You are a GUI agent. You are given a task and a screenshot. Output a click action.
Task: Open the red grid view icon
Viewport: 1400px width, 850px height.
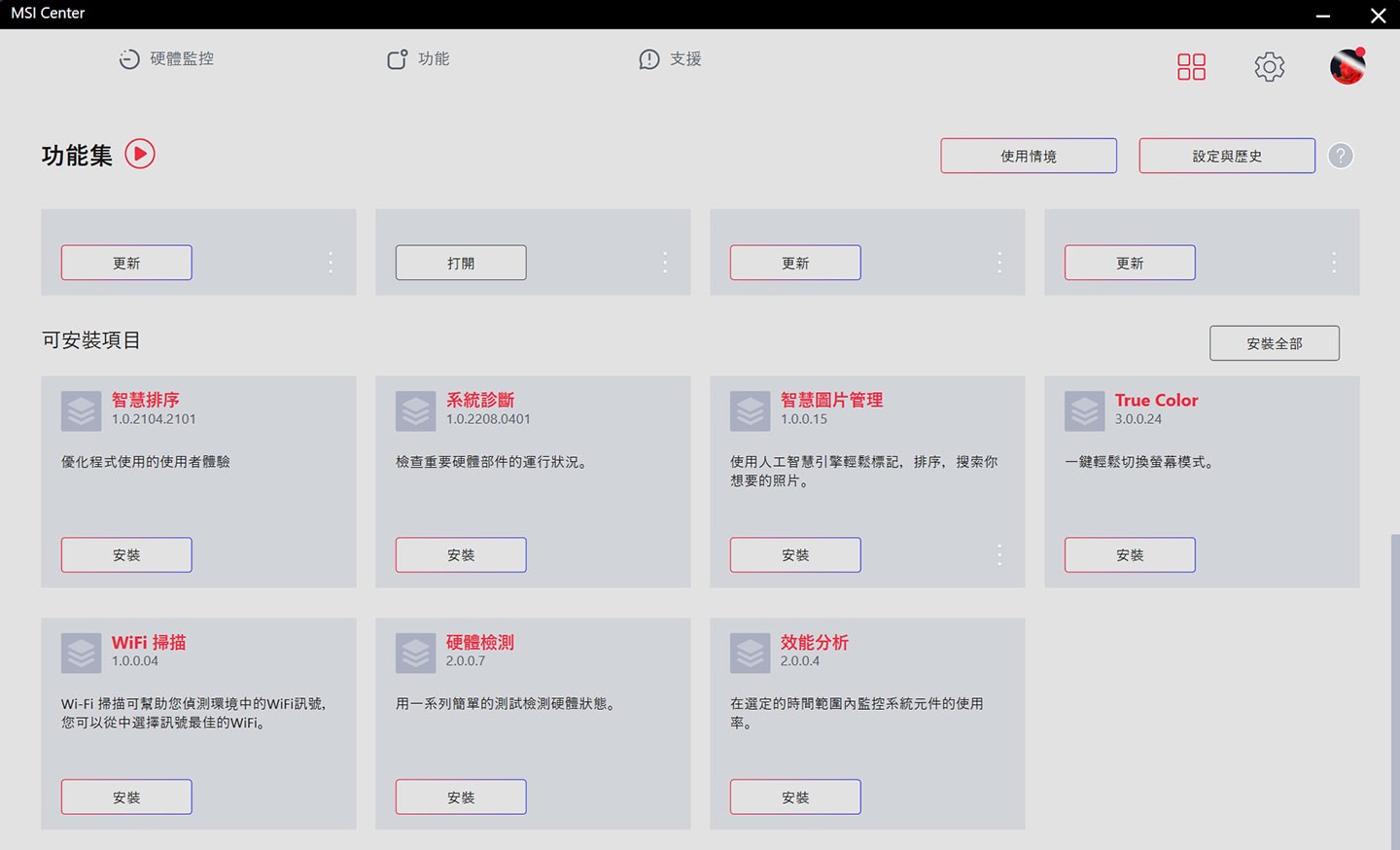click(x=1191, y=66)
